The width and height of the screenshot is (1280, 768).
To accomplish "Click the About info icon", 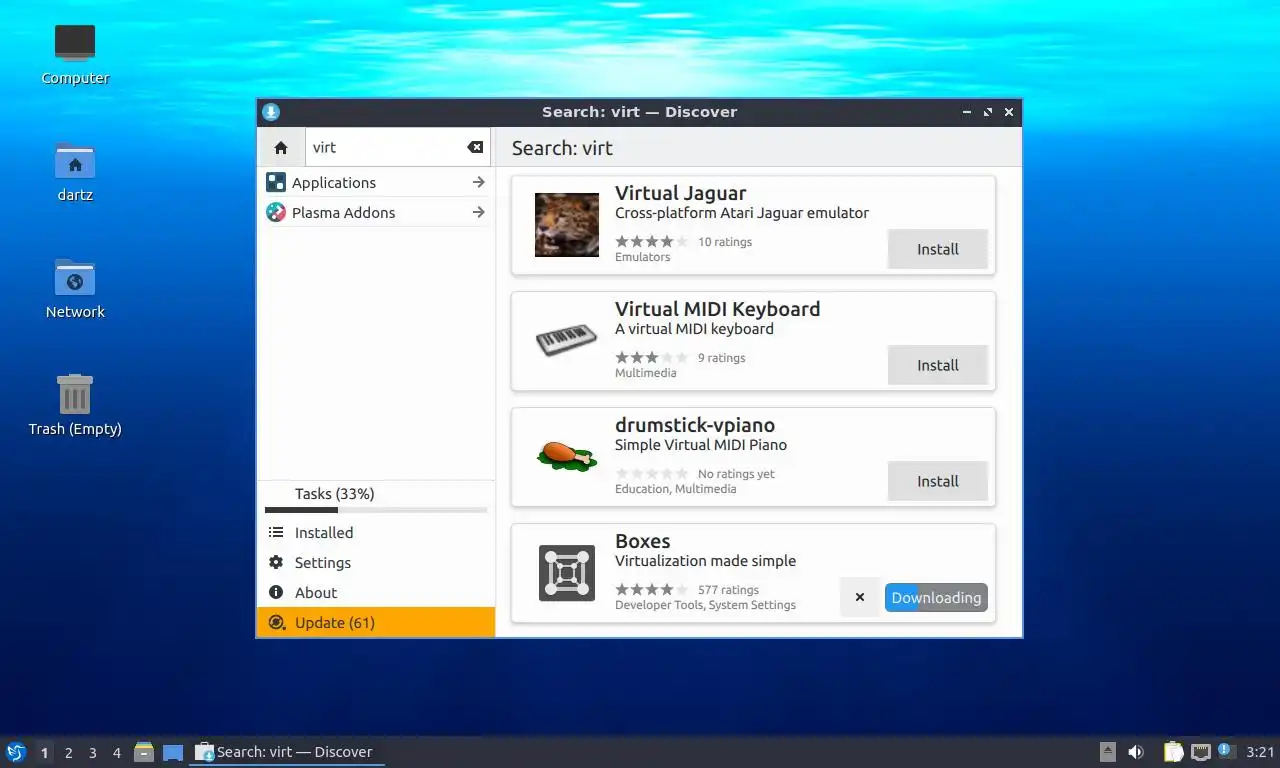I will point(276,593).
